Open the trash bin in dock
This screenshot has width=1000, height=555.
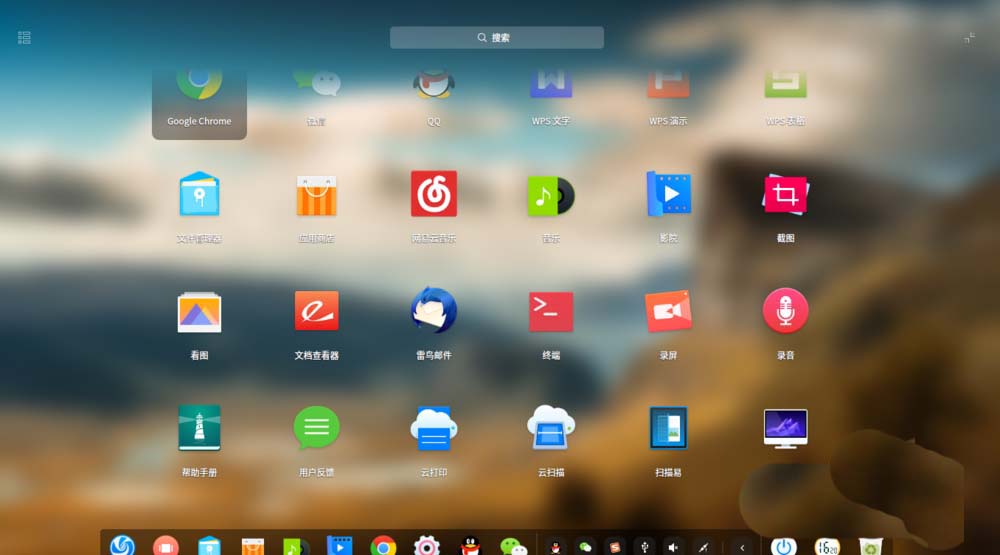click(870, 546)
